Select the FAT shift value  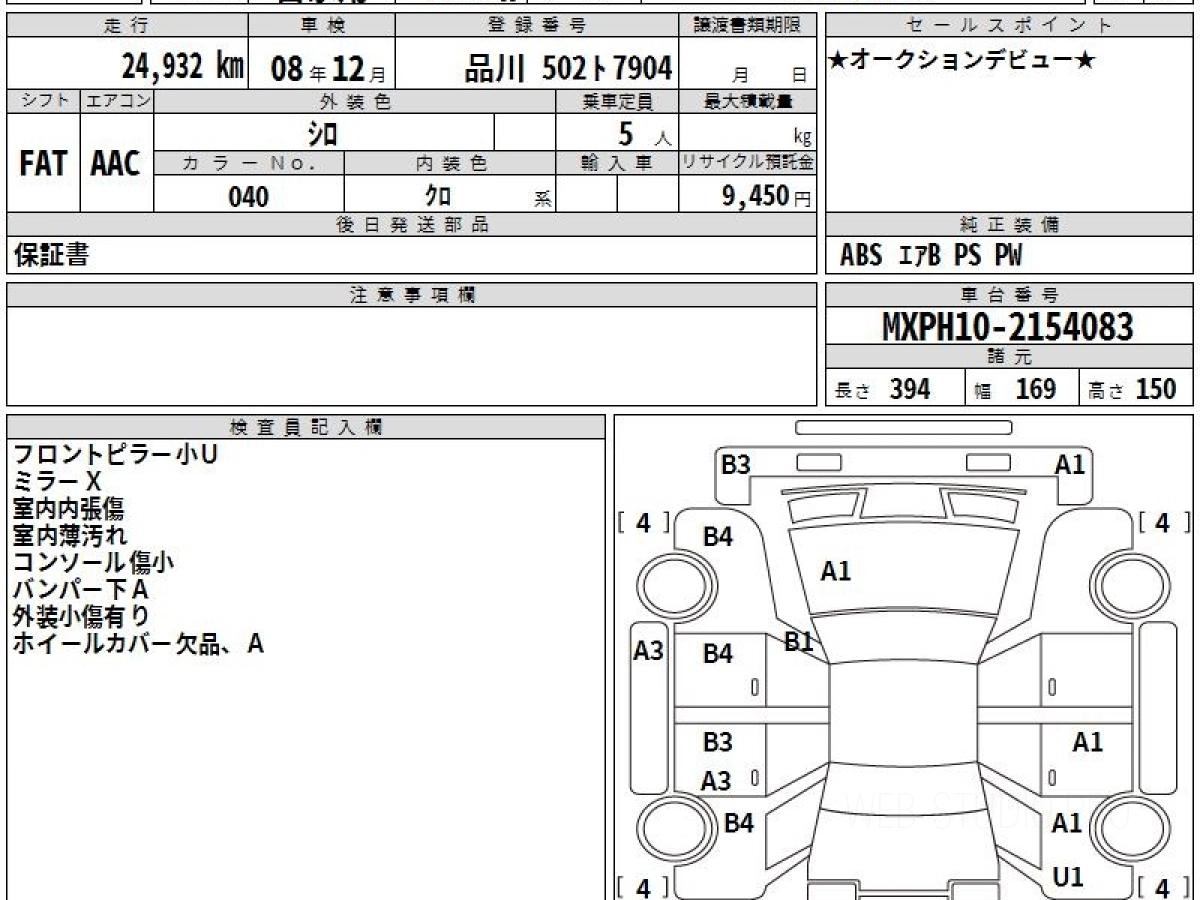[43, 164]
